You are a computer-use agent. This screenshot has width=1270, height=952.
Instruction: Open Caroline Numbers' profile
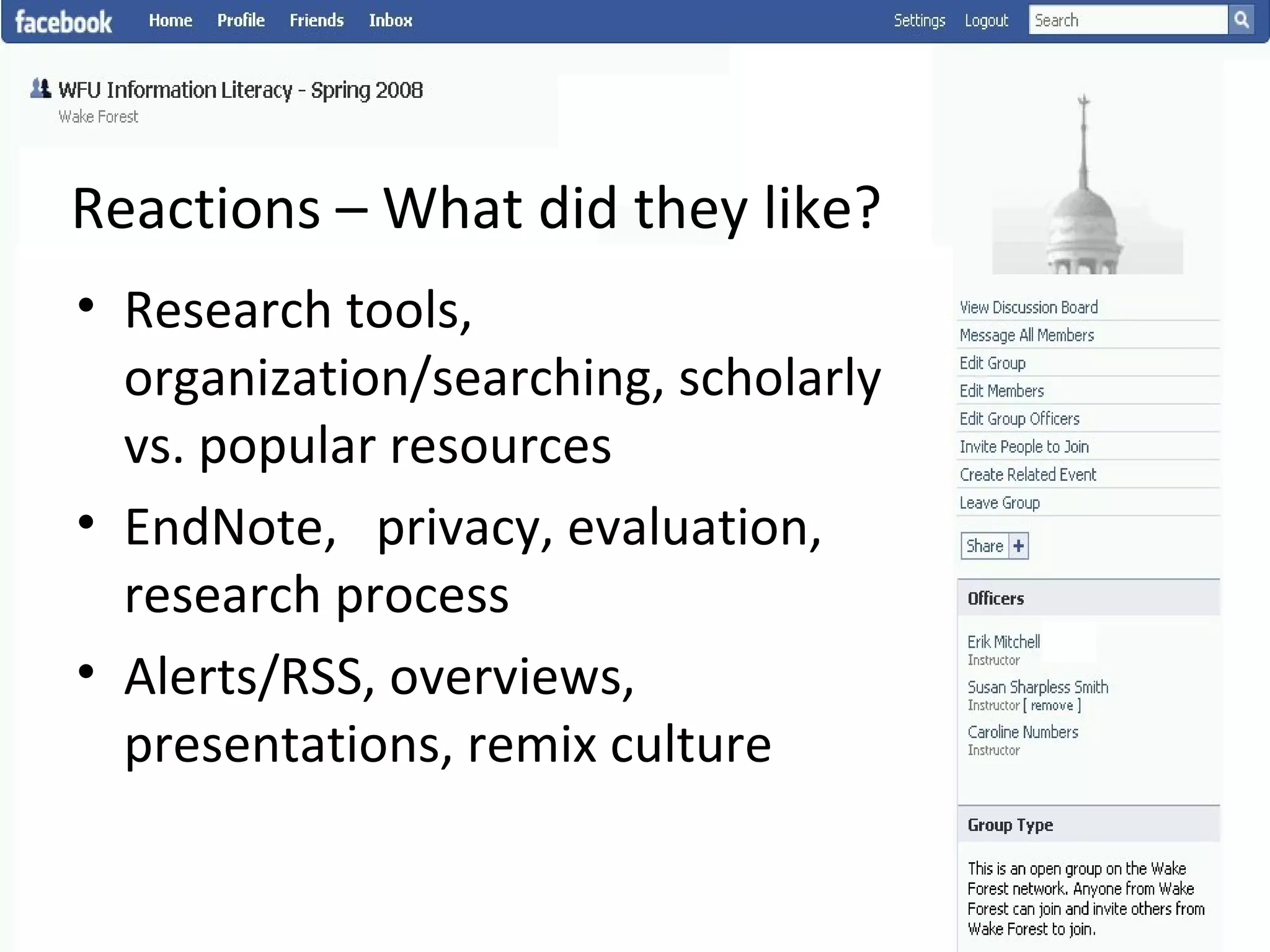coord(1023,732)
